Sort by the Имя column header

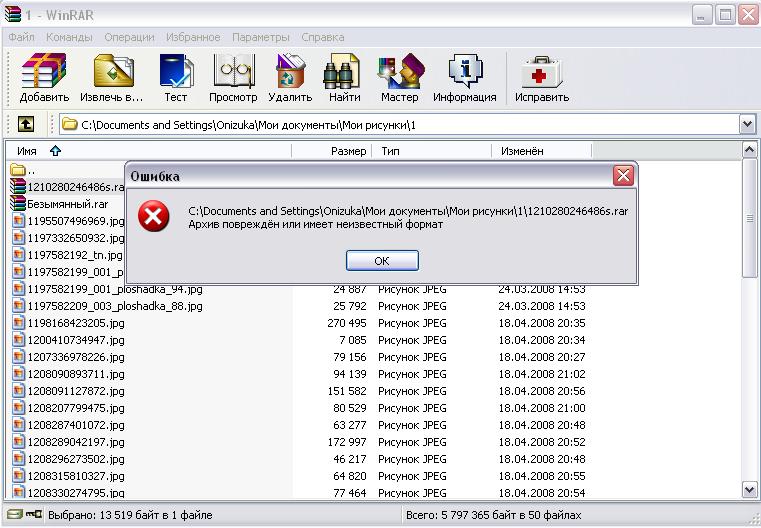149,151
